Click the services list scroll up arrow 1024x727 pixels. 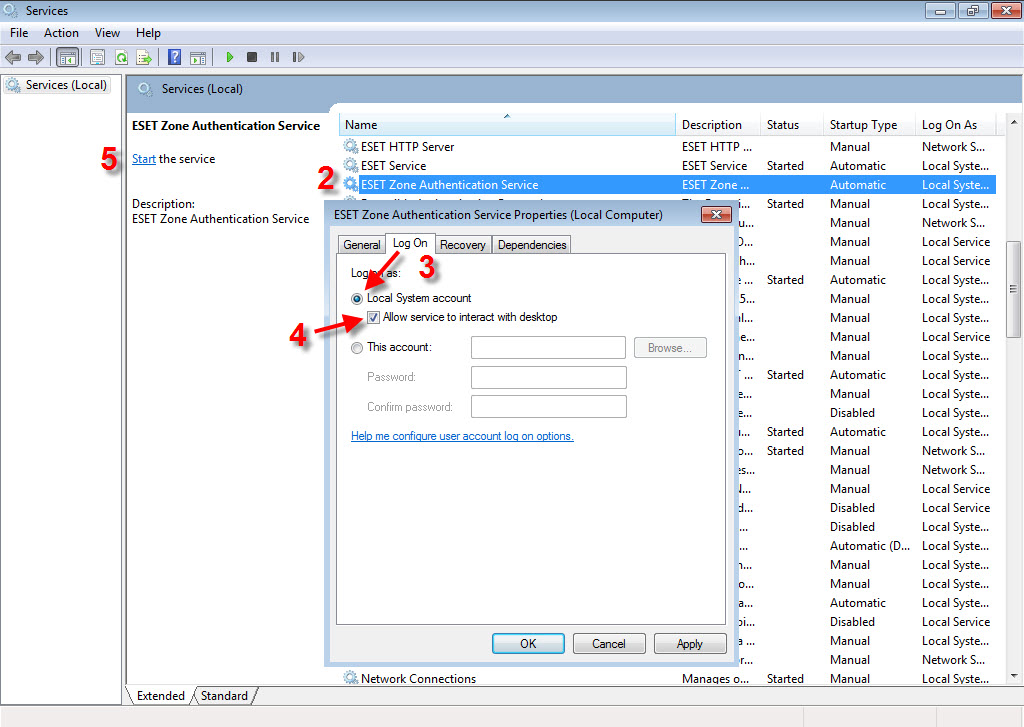click(x=1014, y=122)
